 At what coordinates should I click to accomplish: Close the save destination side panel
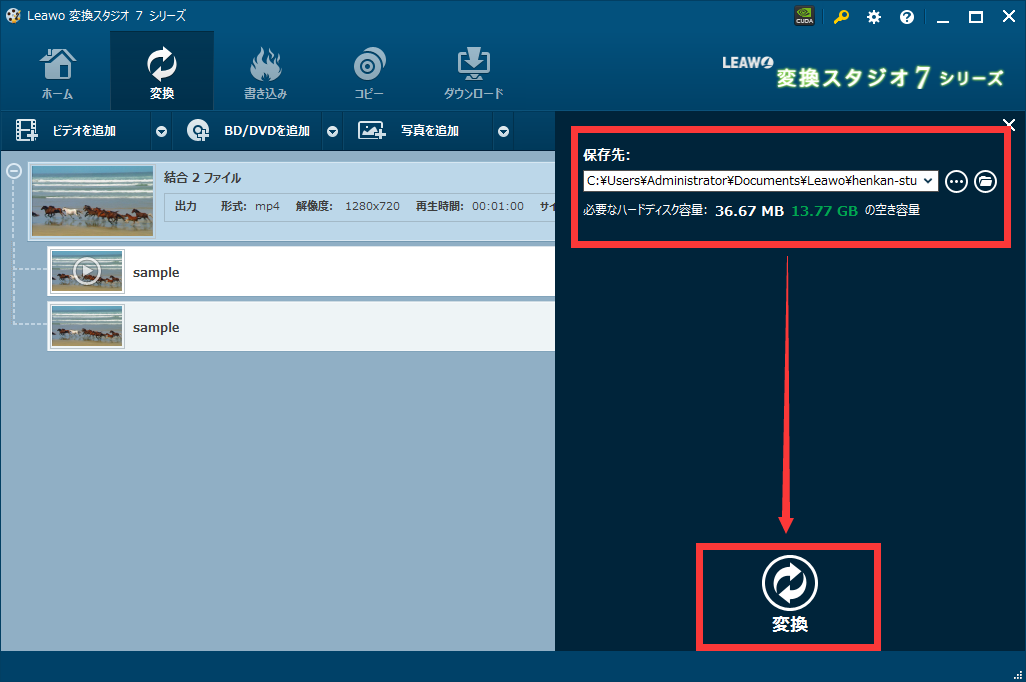[x=1009, y=125]
